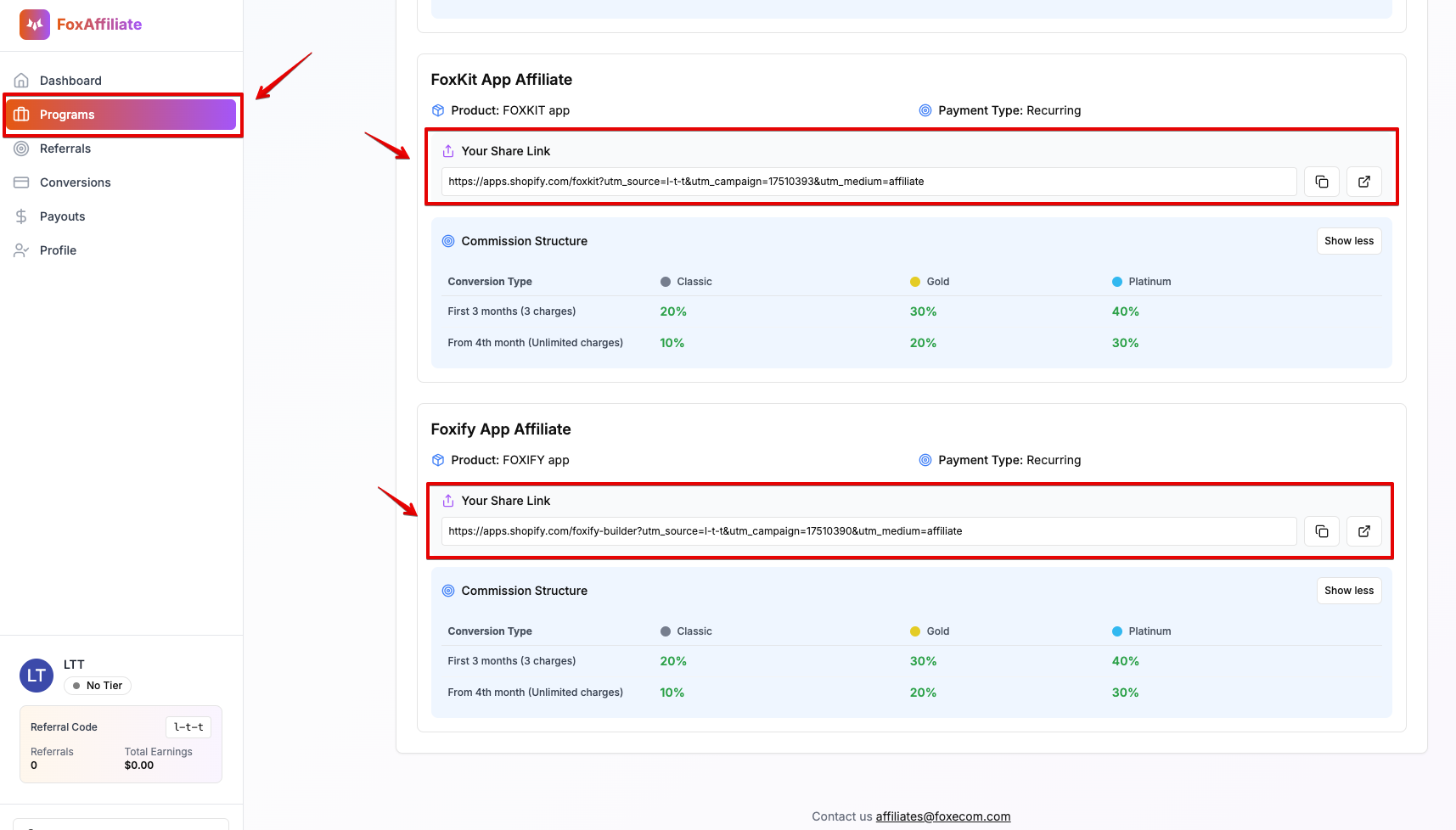
Task: Click the Programs briefcase icon
Action: tap(21, 115)
